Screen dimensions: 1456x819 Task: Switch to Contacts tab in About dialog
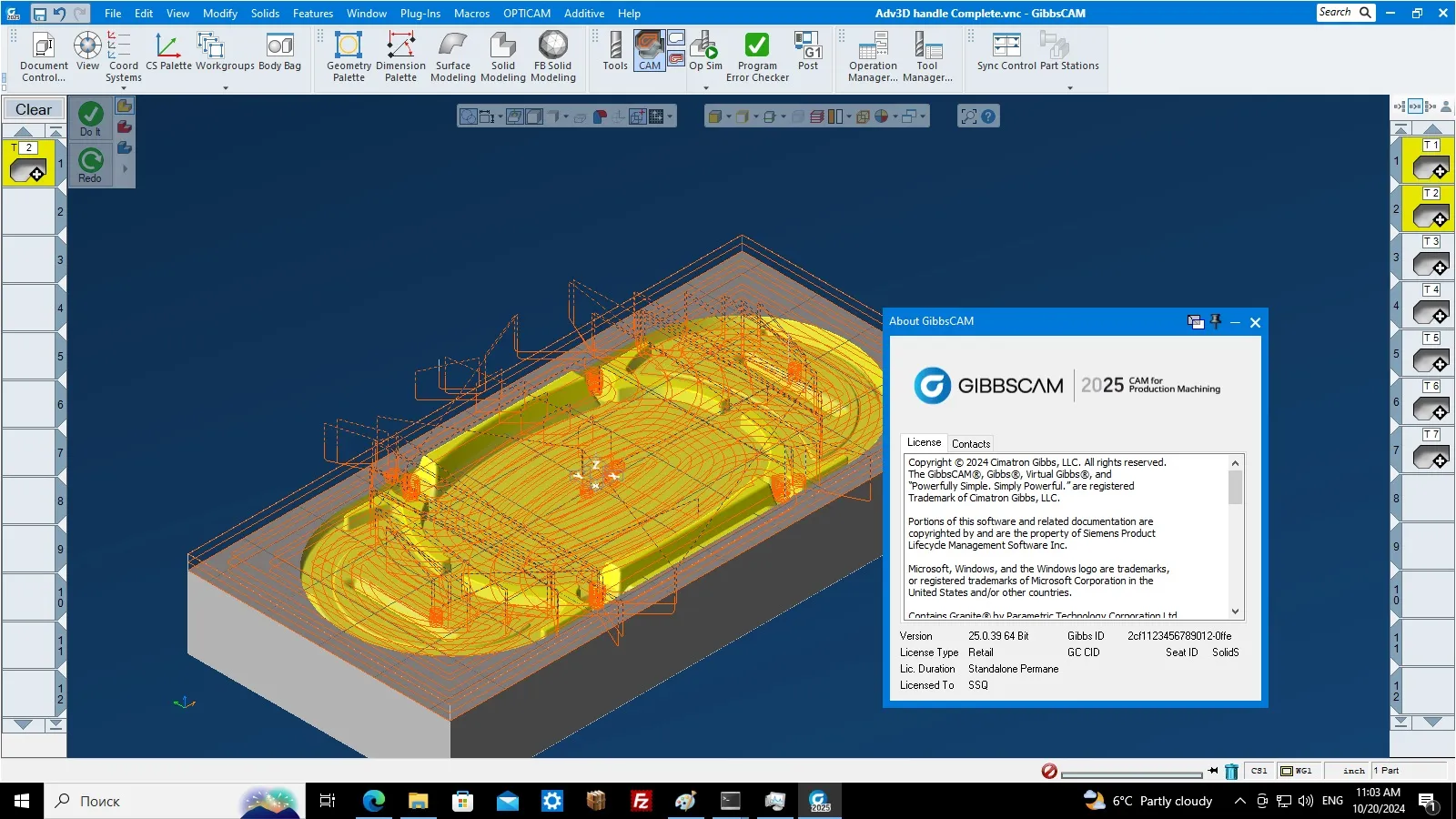971,444
